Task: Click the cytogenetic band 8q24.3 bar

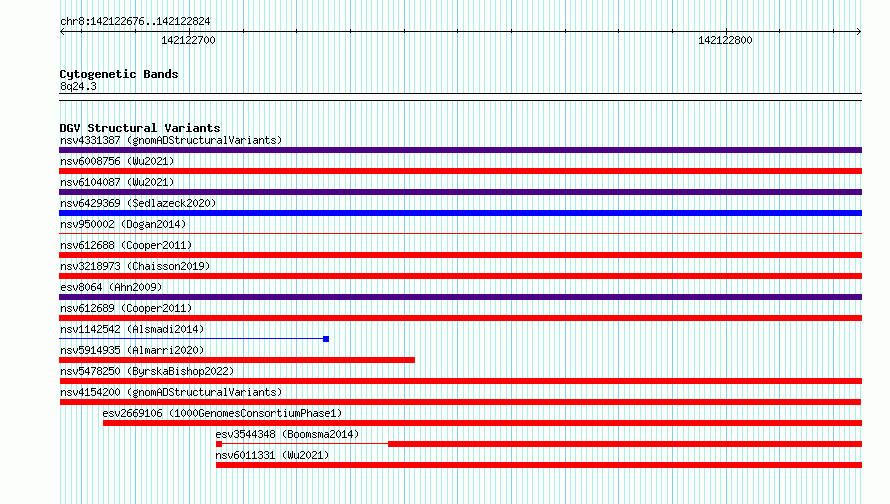Action: pyautogui.click(x=460, y=97)
